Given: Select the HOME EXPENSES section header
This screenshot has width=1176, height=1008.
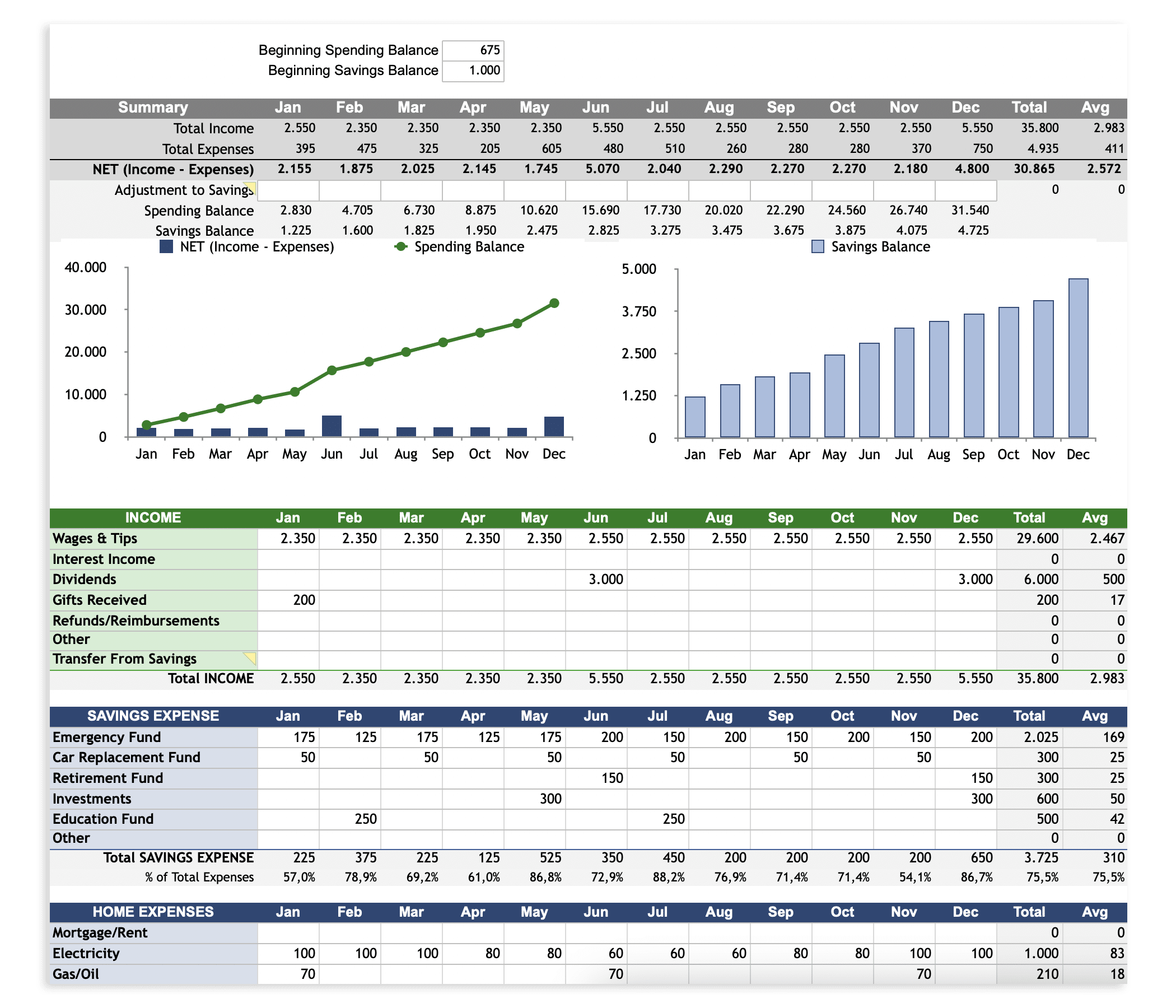Looking at the screenshot, I should click(153, 912).
